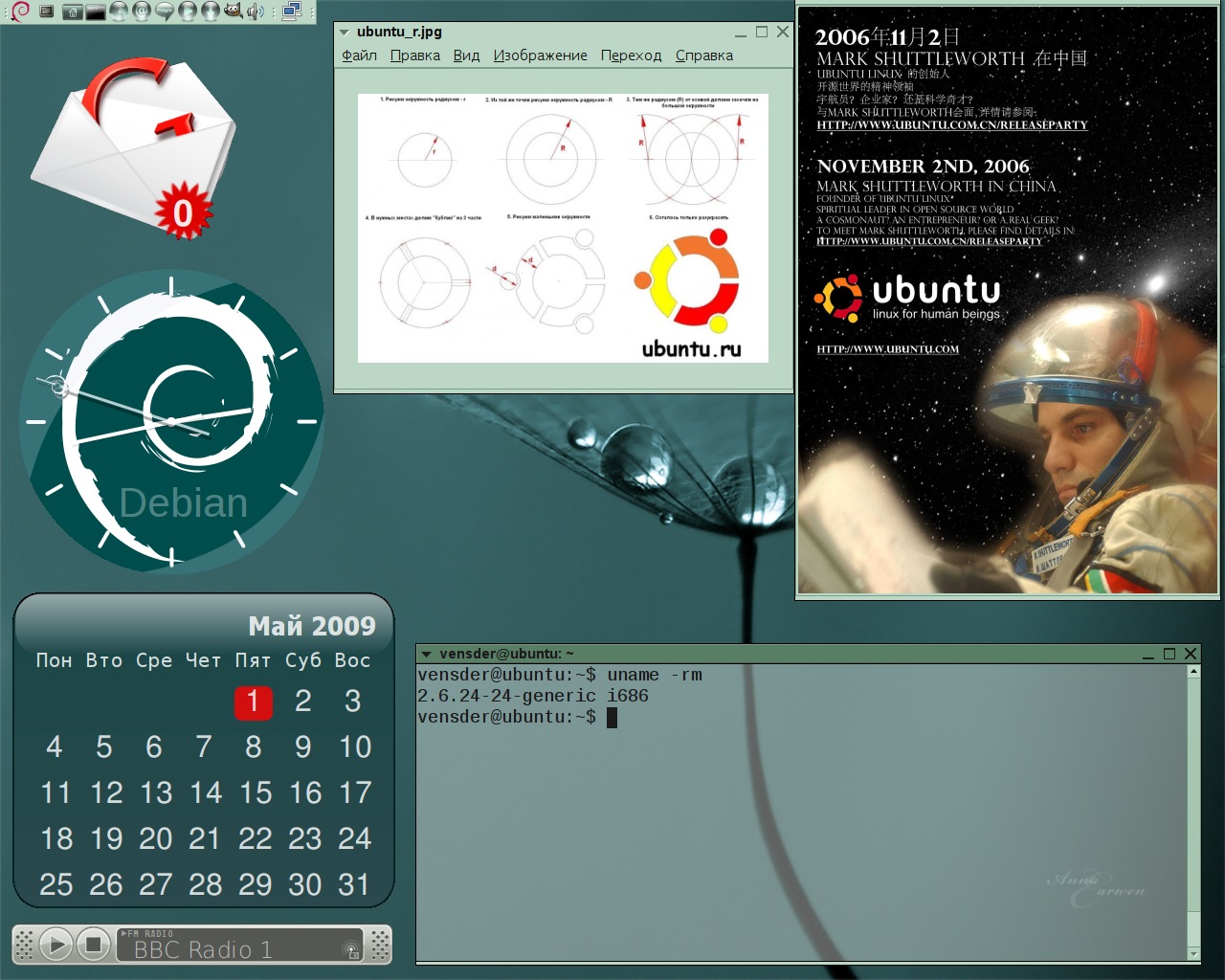
Task: Click the BBC Radio 1 station display
Action: coord(239,945)
